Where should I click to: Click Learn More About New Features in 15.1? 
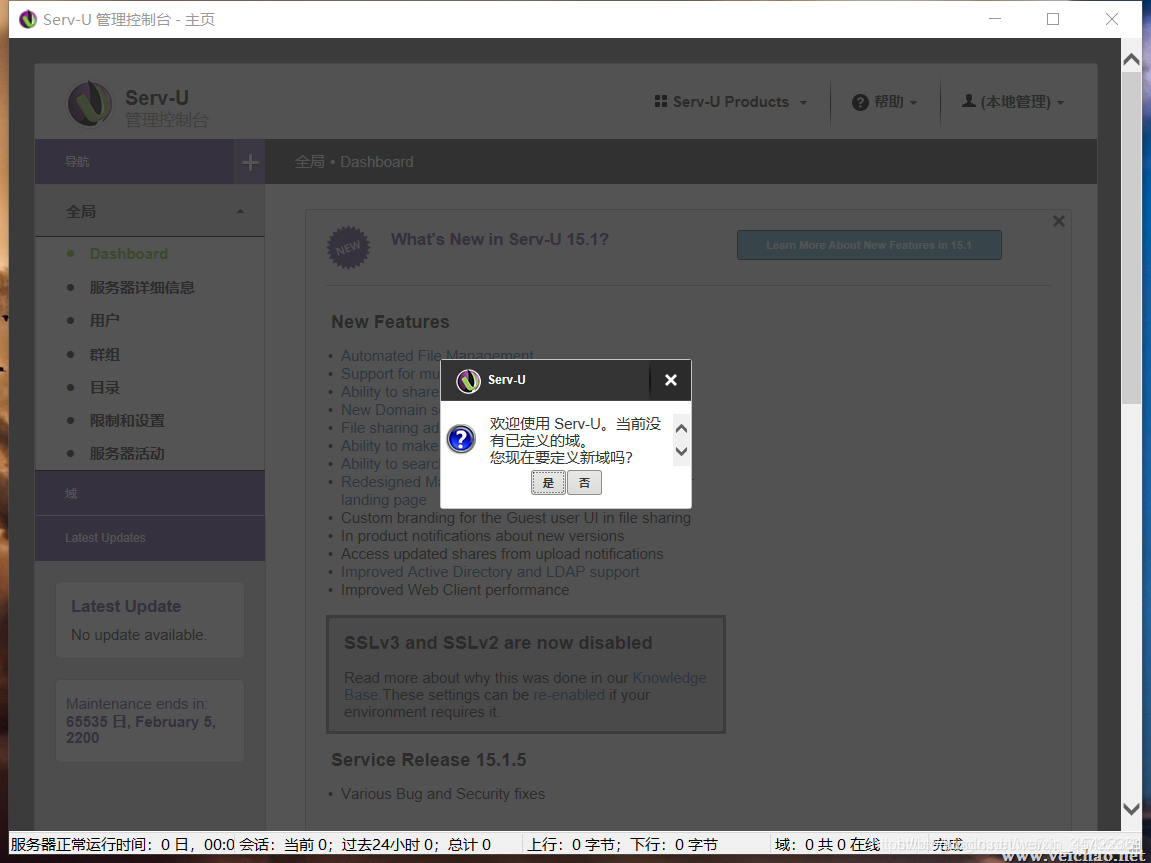869,245
